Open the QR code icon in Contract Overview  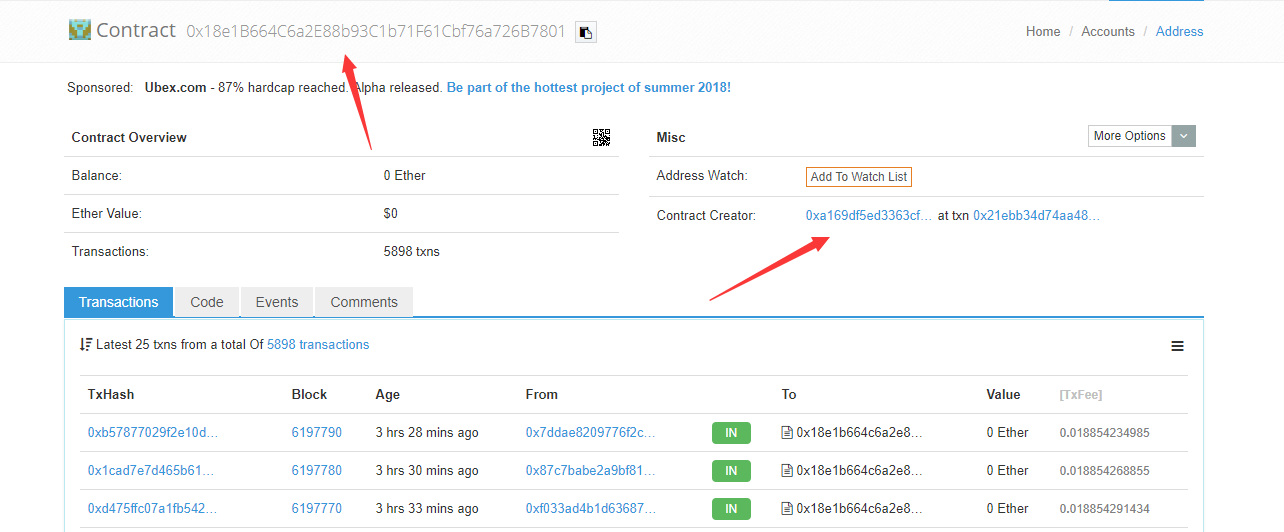(x=601, y=138)
